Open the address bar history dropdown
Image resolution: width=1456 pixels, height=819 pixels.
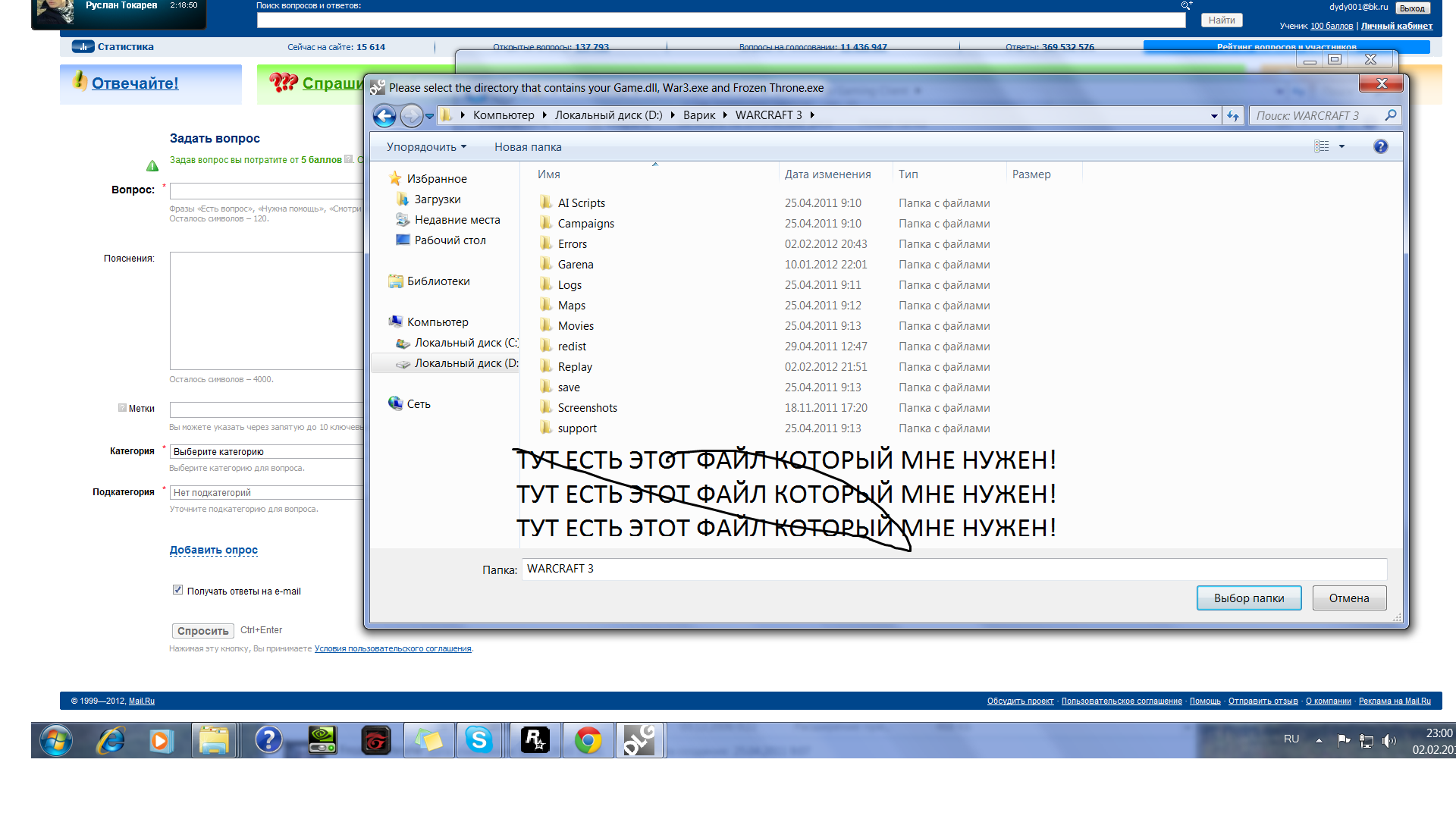coord(1214,116)
